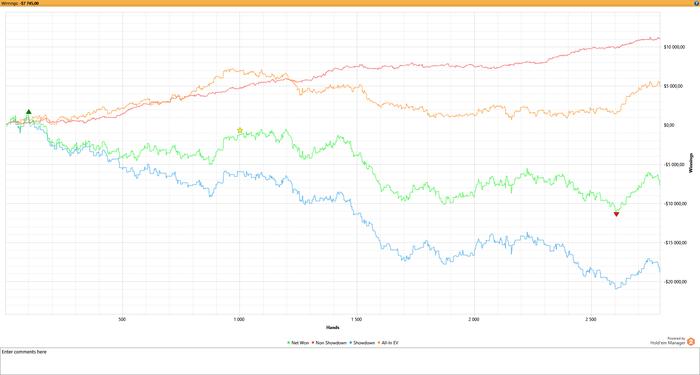700x375 pixels.
Task: Click the Winnings -$7 745,00 header text
Action: coord(20,3)
